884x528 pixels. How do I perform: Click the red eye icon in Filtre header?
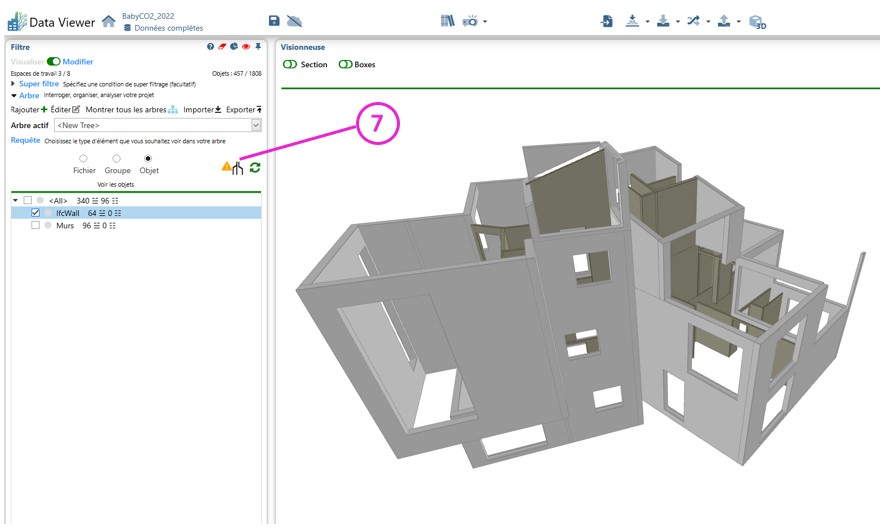245,47
